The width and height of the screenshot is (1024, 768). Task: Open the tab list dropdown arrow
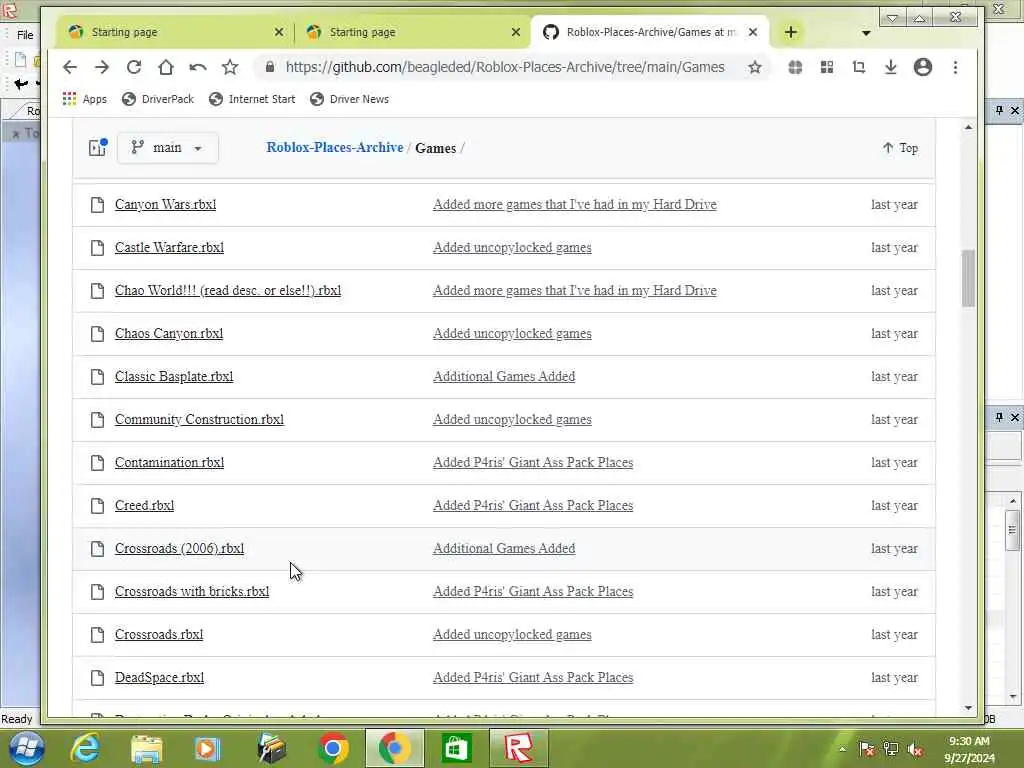[x=866, y=33]
